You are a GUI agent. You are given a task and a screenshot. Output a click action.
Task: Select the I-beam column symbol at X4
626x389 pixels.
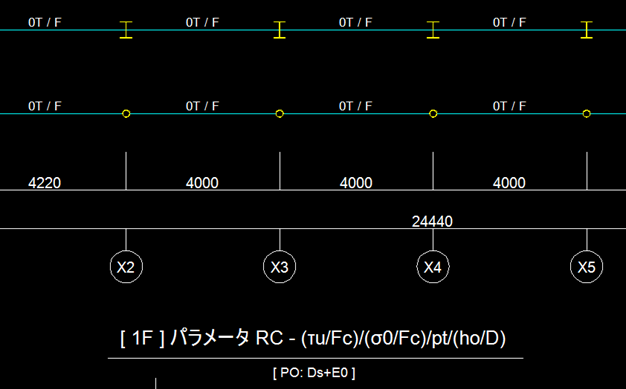click(x=433, y=30)
